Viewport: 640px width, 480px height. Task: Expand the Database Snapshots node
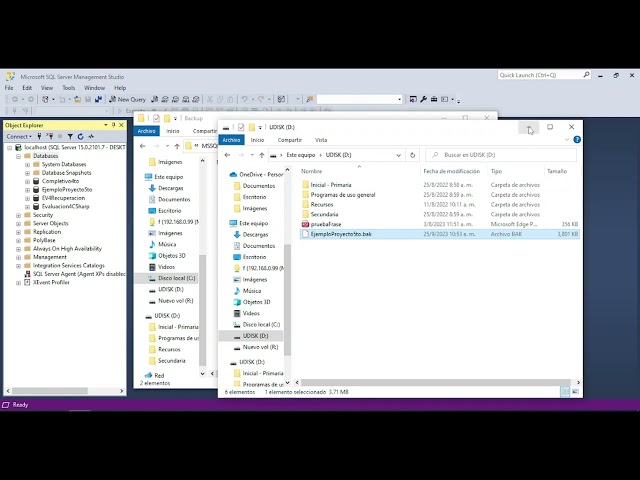click(27, 173)
